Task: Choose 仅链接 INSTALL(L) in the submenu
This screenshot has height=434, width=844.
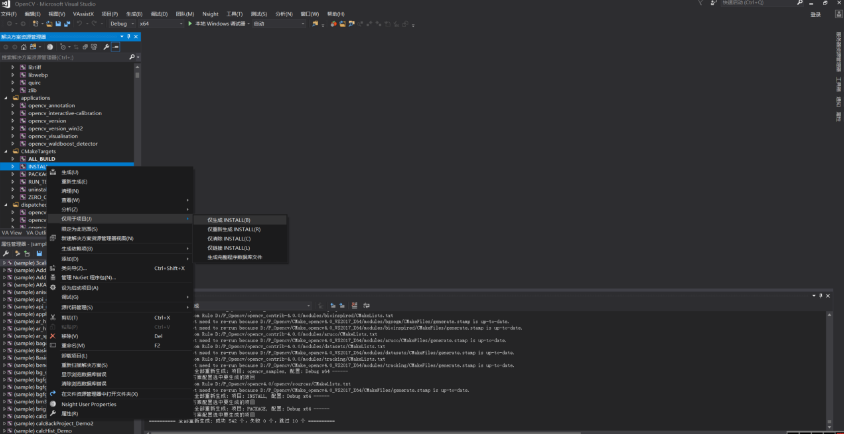Action: tap(240, 248)
